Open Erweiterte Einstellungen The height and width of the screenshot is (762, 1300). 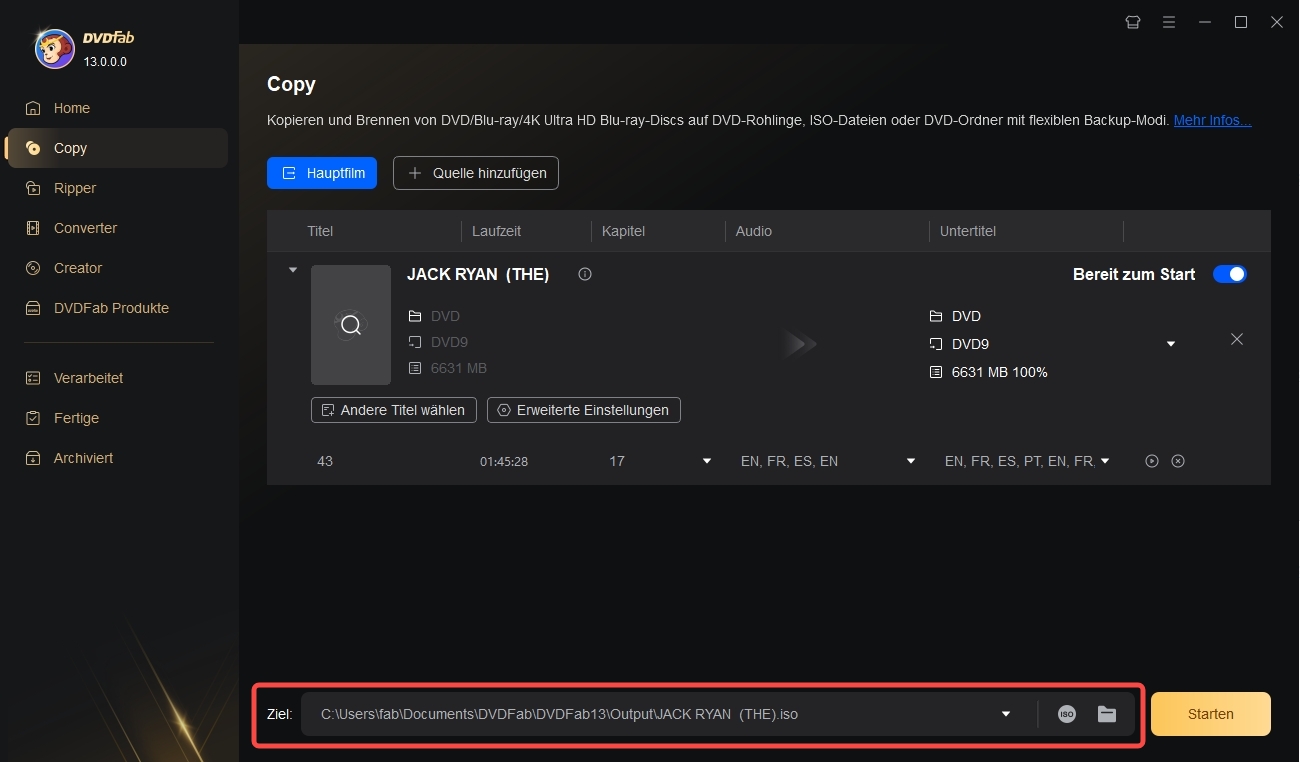pos(584,410)
